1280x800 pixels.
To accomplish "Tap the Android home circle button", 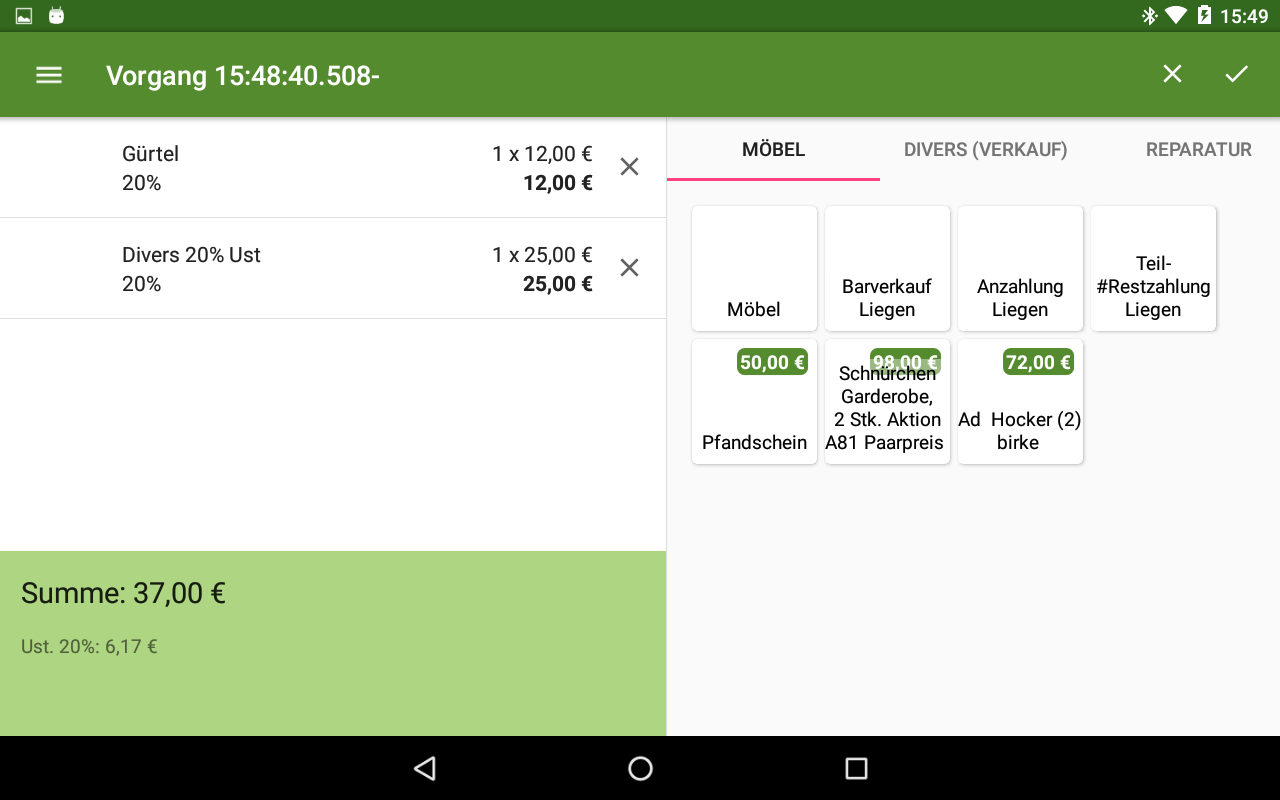I will click(x=640, y=768).
